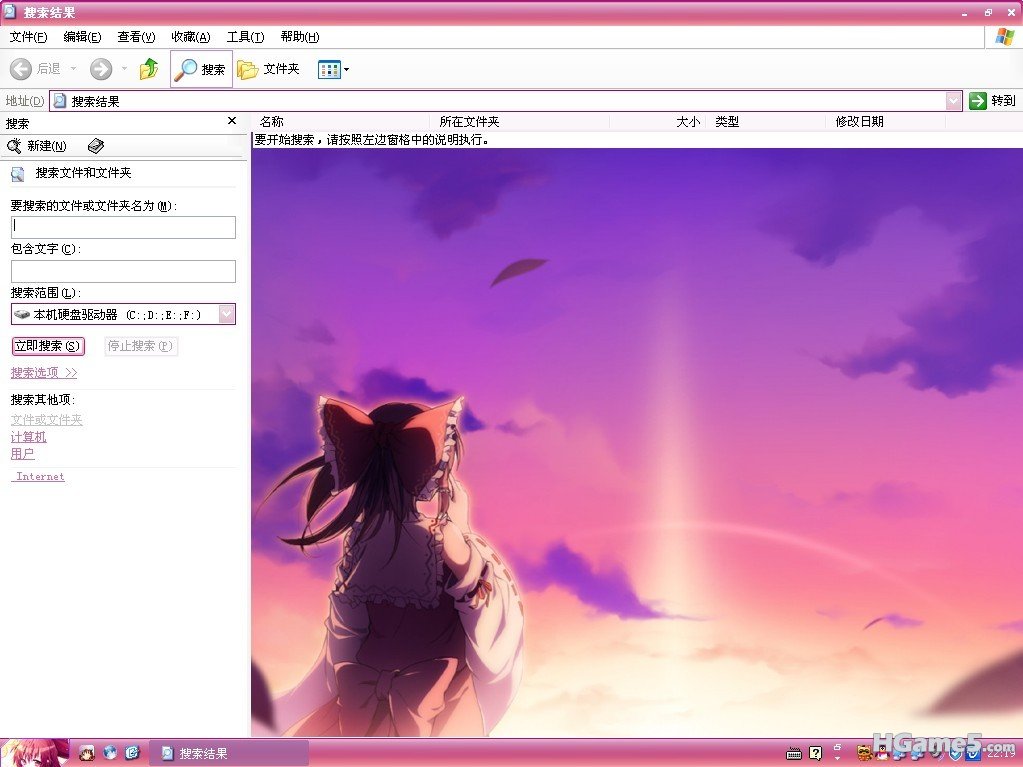The width and height of the screenshot is (1023, 767).
Task: Click the 后退 back arrow button
Action: tap(36, 68)
